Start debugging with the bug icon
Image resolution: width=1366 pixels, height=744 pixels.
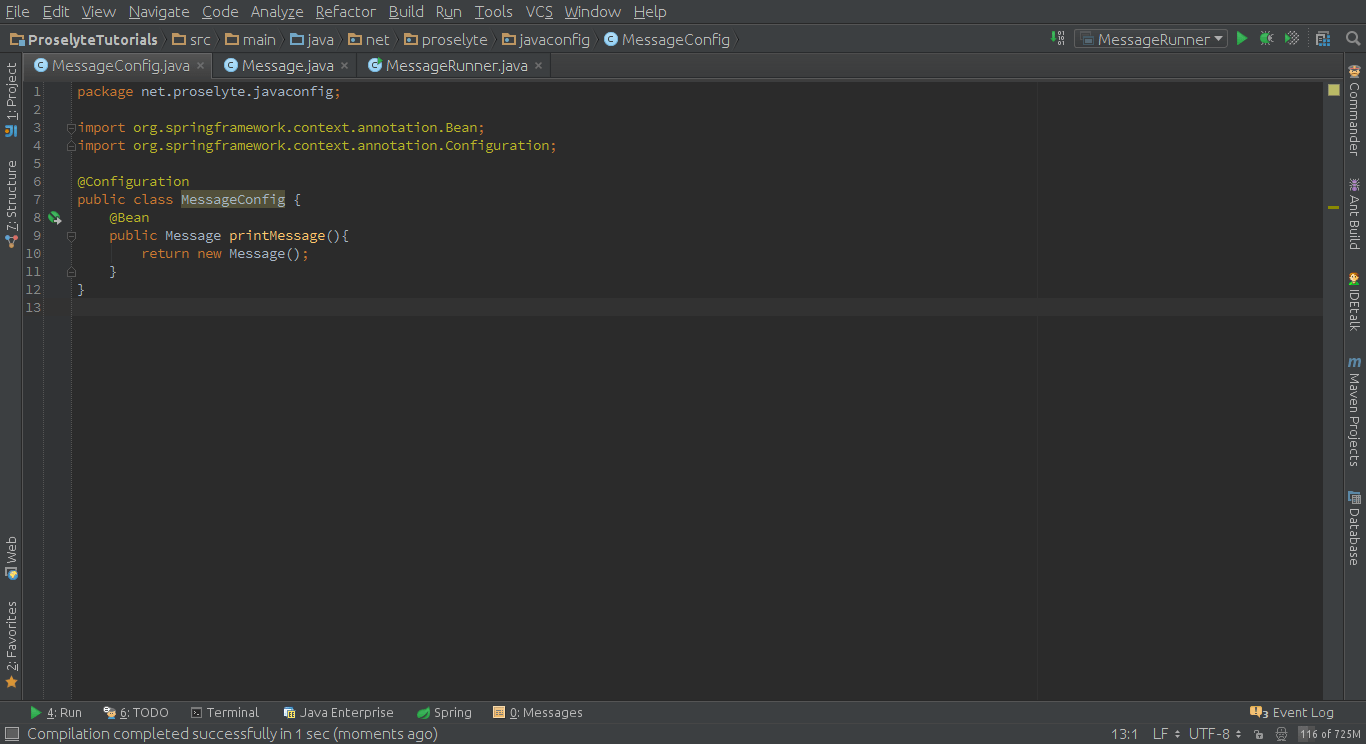click(x=1266, y=39)
